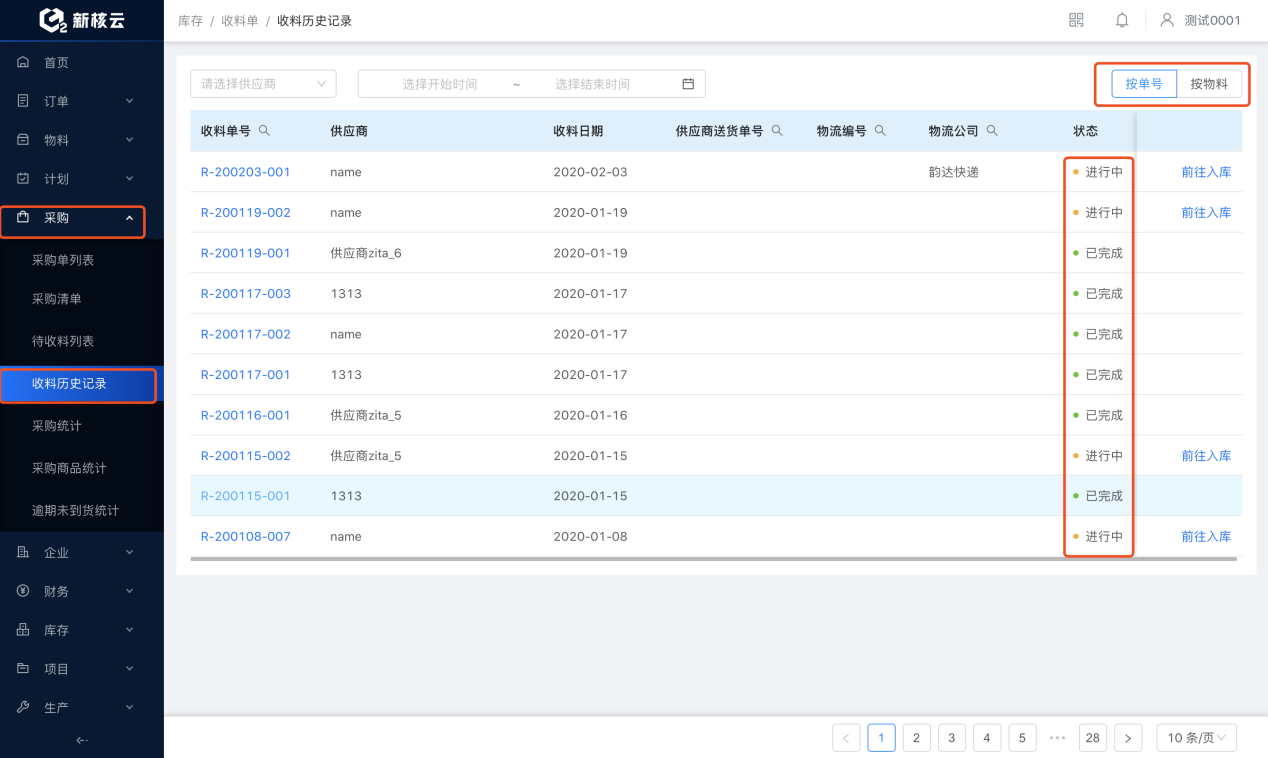Click the 计划 icon in the sidebar
This screenshot has height=758, width=1268.
tap(23, 179)
